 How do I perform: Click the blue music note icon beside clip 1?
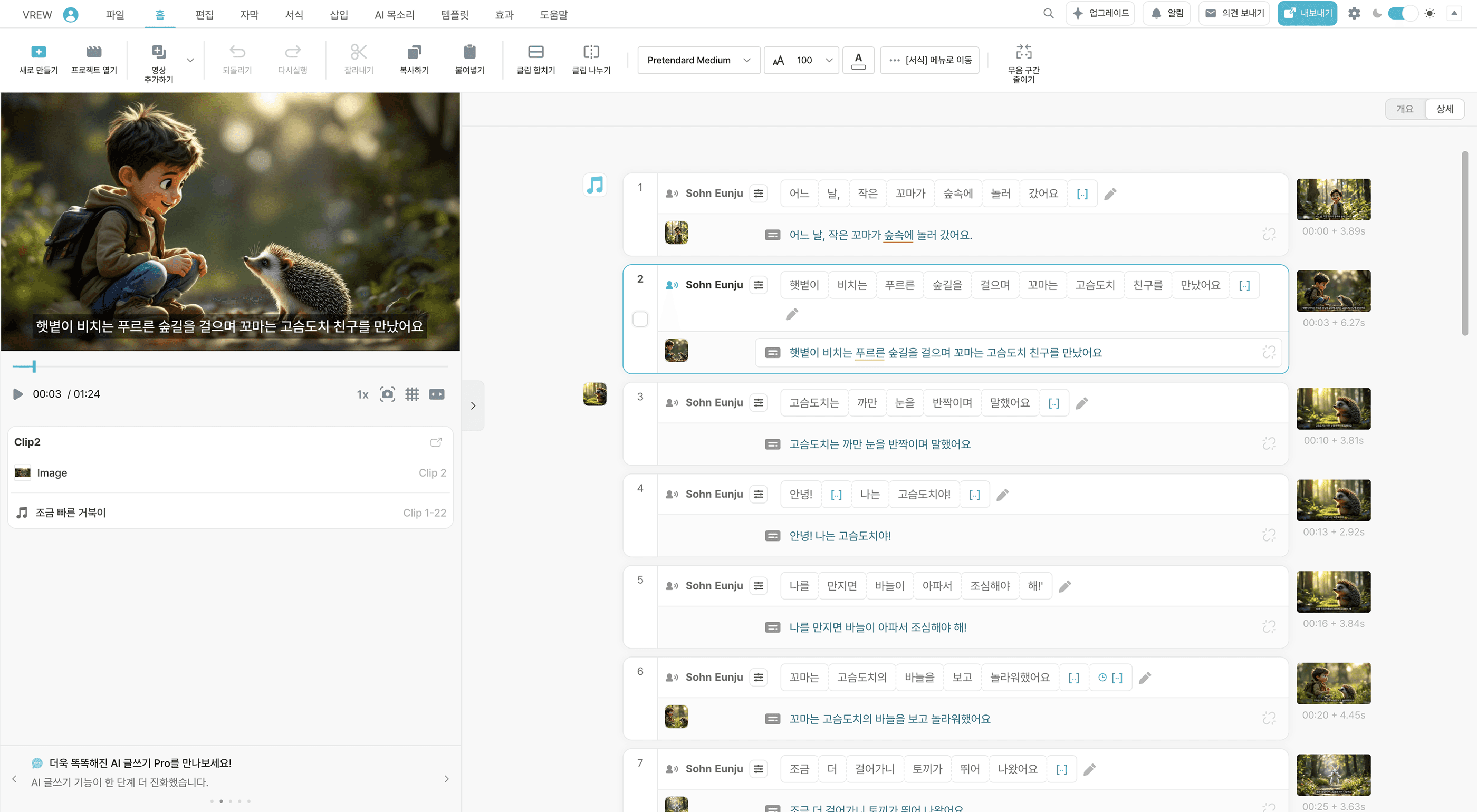594,185
